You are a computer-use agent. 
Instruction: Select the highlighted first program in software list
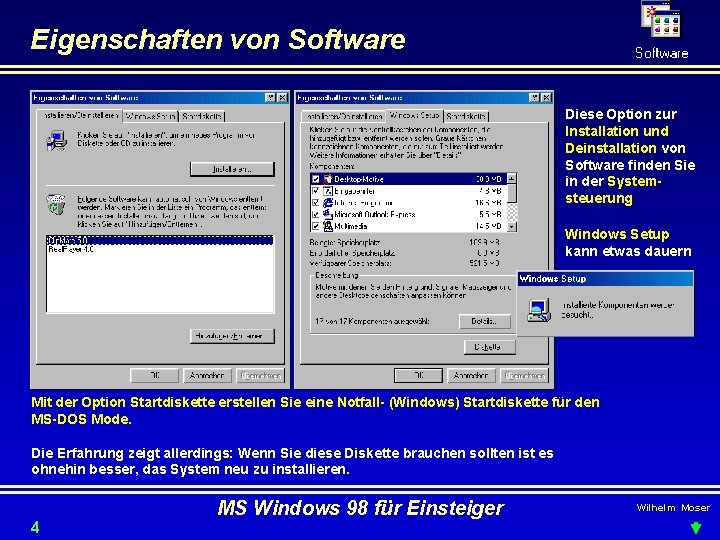click(159, 240)
